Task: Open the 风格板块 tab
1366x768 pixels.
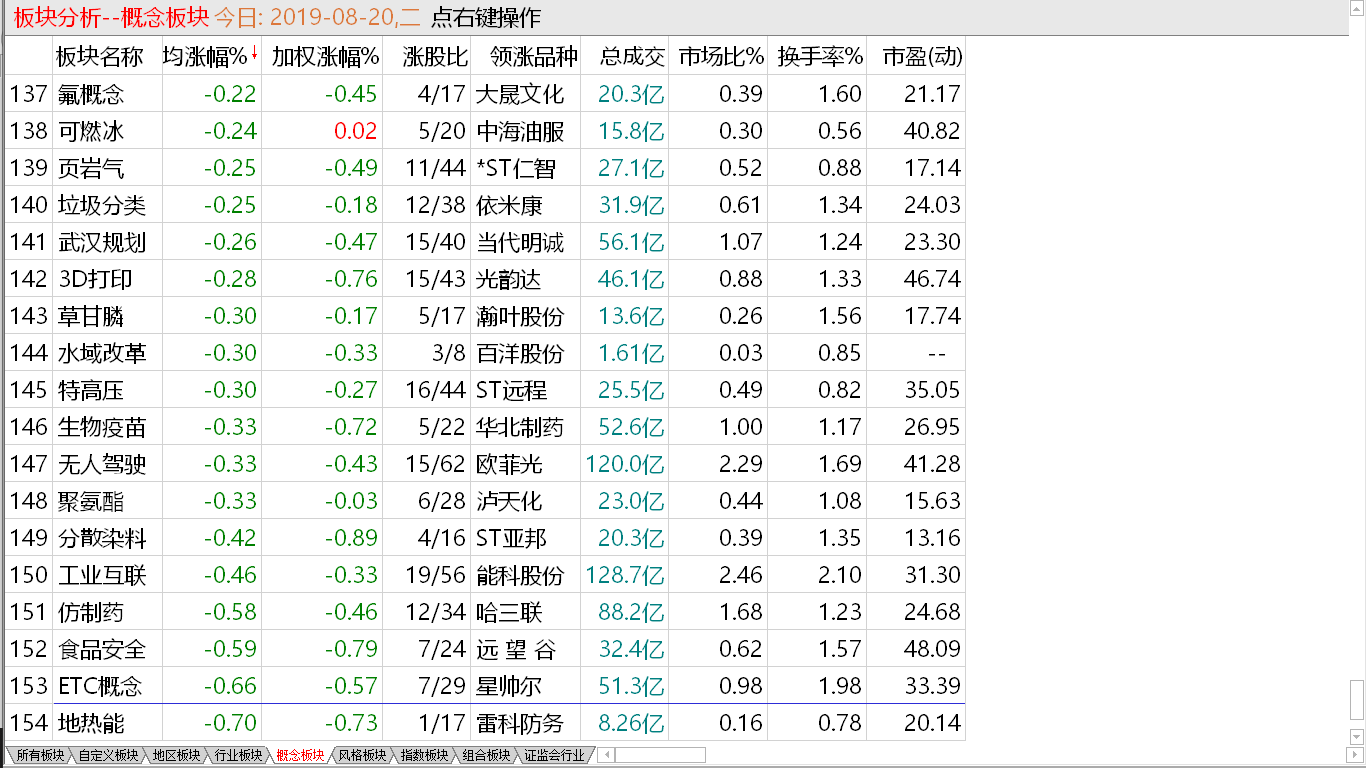Action: [x=362, y=755]
